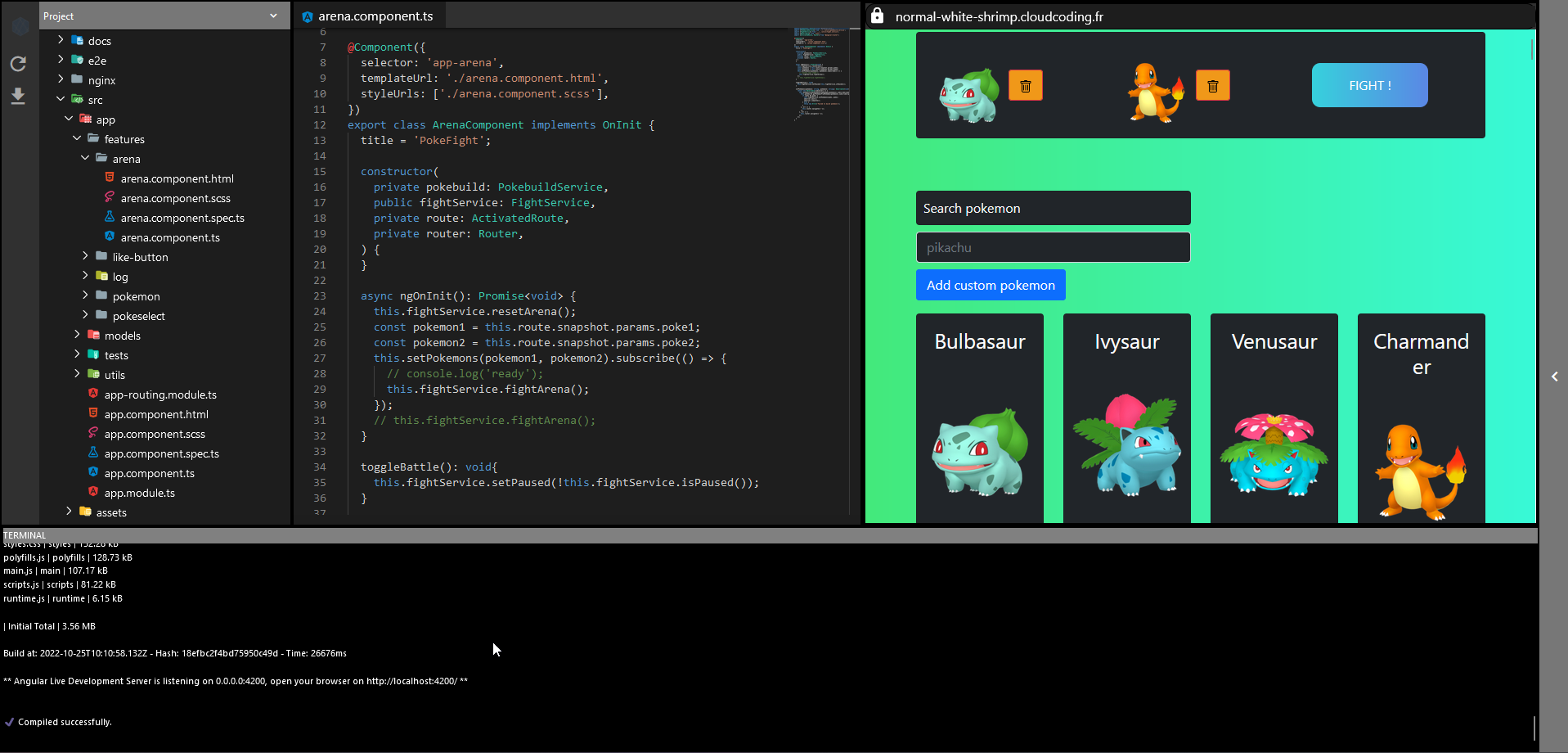Screen dimensions: 1568x753
Task: Click the TERMINAL panel header
Action: (x=769, y=534)
